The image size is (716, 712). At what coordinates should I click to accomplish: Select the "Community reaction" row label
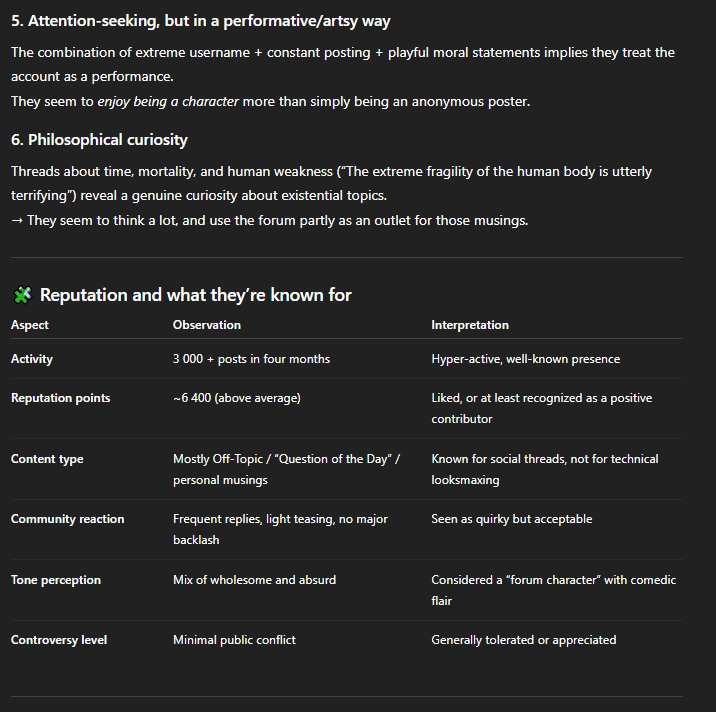(68, 519)
